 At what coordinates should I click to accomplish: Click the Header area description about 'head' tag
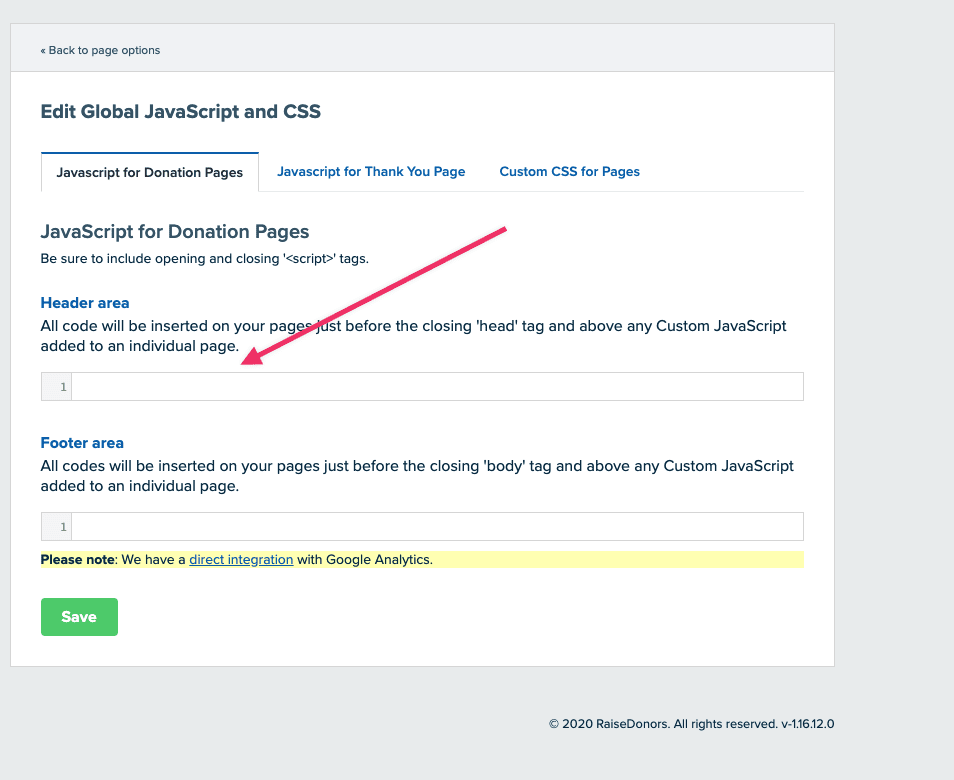click(413, 336)
